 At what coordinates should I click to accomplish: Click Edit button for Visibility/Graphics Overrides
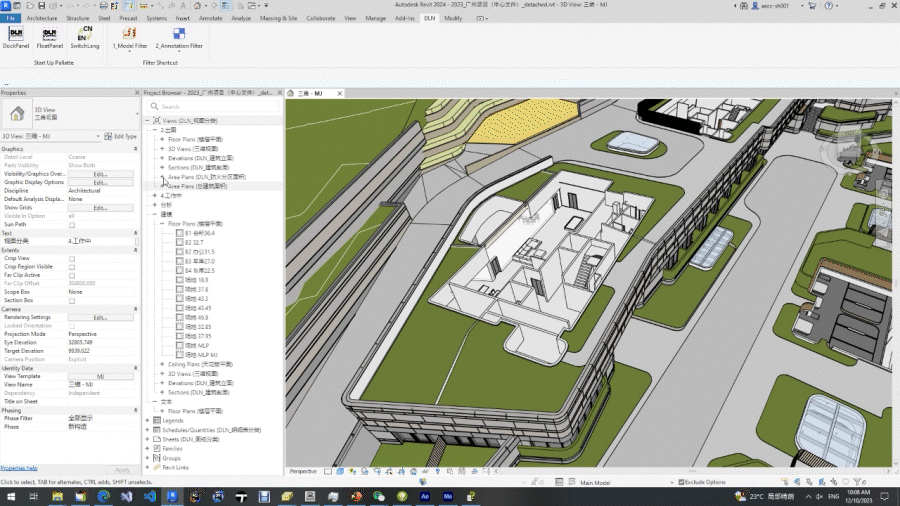pos(100,174)
